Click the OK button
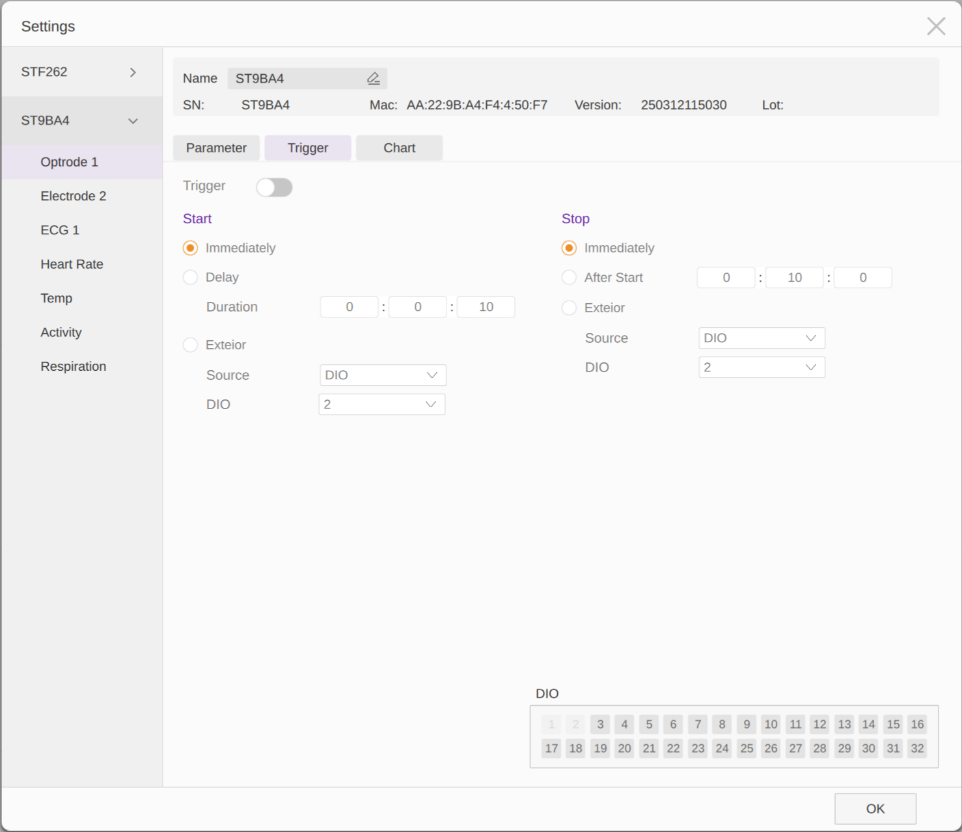The height and width of the screenshot is (832, 962). pos(875,809)
